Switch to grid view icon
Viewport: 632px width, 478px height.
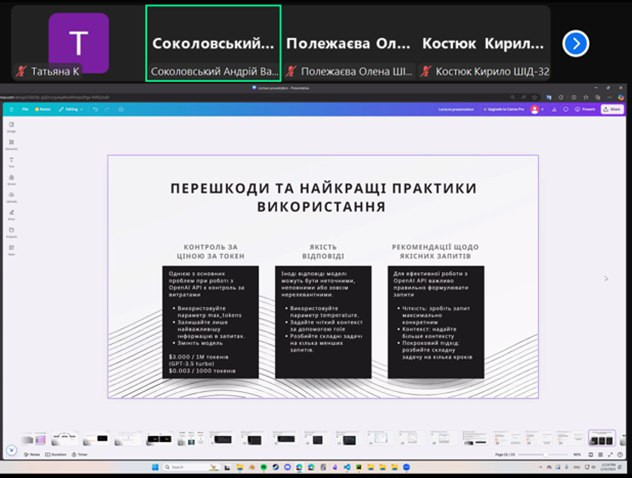(601, 454)
